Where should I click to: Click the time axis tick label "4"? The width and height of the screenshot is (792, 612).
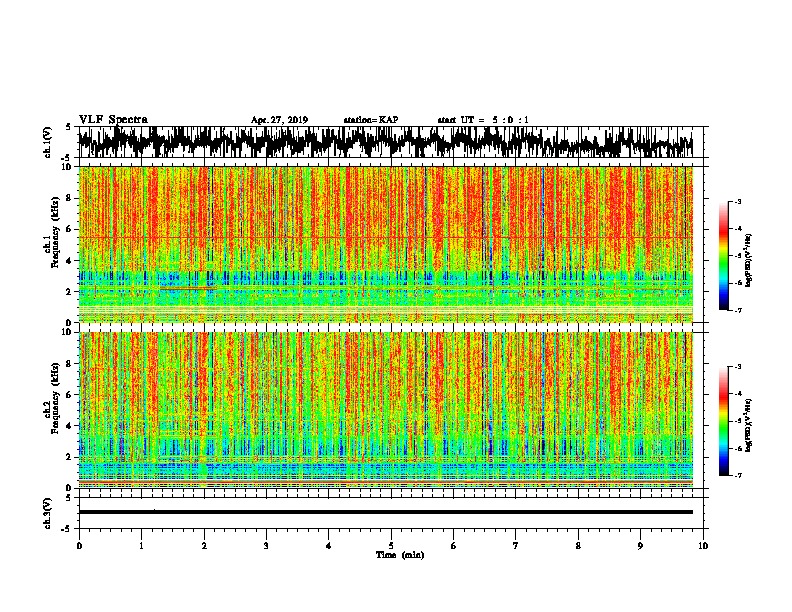[x=329, y=546]
